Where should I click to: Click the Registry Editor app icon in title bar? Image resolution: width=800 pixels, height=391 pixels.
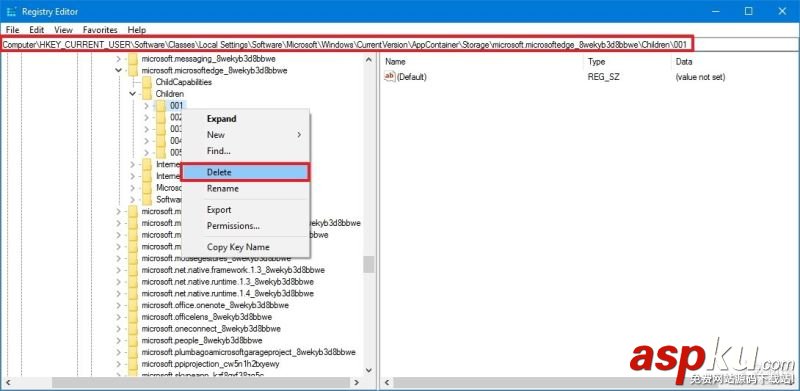(11, 11)
